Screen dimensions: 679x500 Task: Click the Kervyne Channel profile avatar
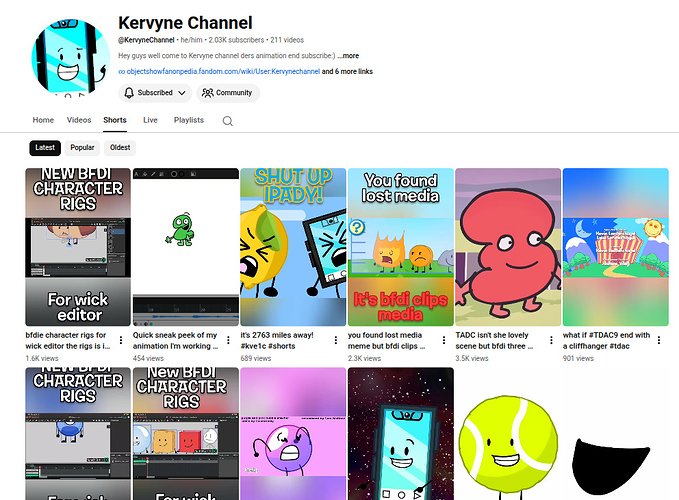pos(71,57)
